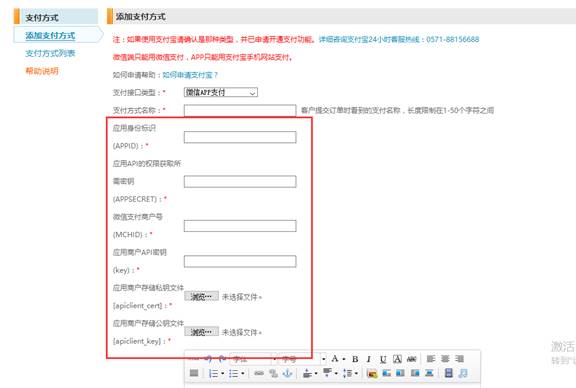Click the APPSECRET input field

pos(240,182)
